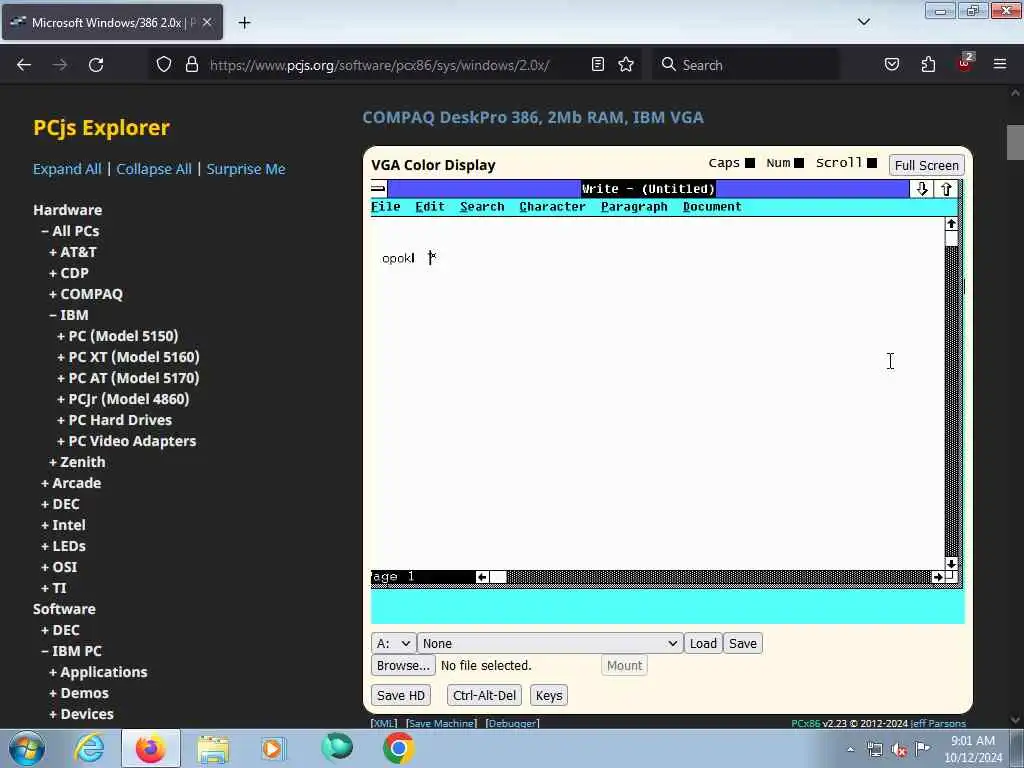Image resolution: width=1024 pixels, height=768 pixels.
Task: Click Write window maximize up-arrow icon
Action: (946, 189)
